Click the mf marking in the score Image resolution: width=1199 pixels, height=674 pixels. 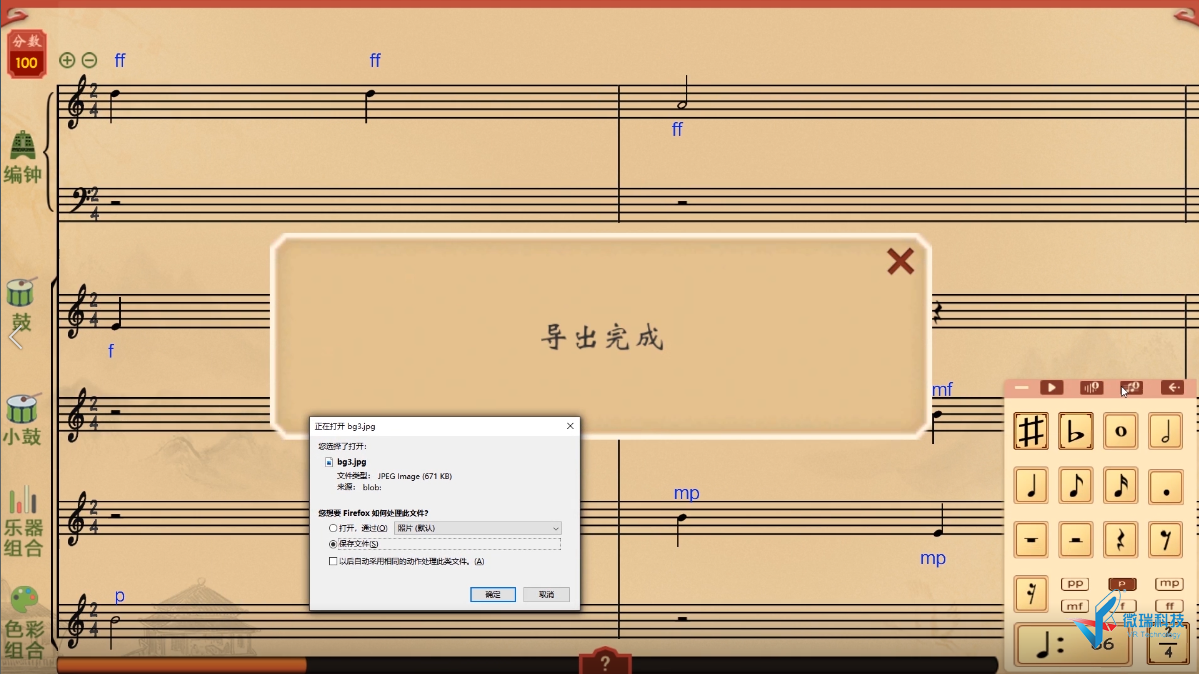(x=942, y=389)
